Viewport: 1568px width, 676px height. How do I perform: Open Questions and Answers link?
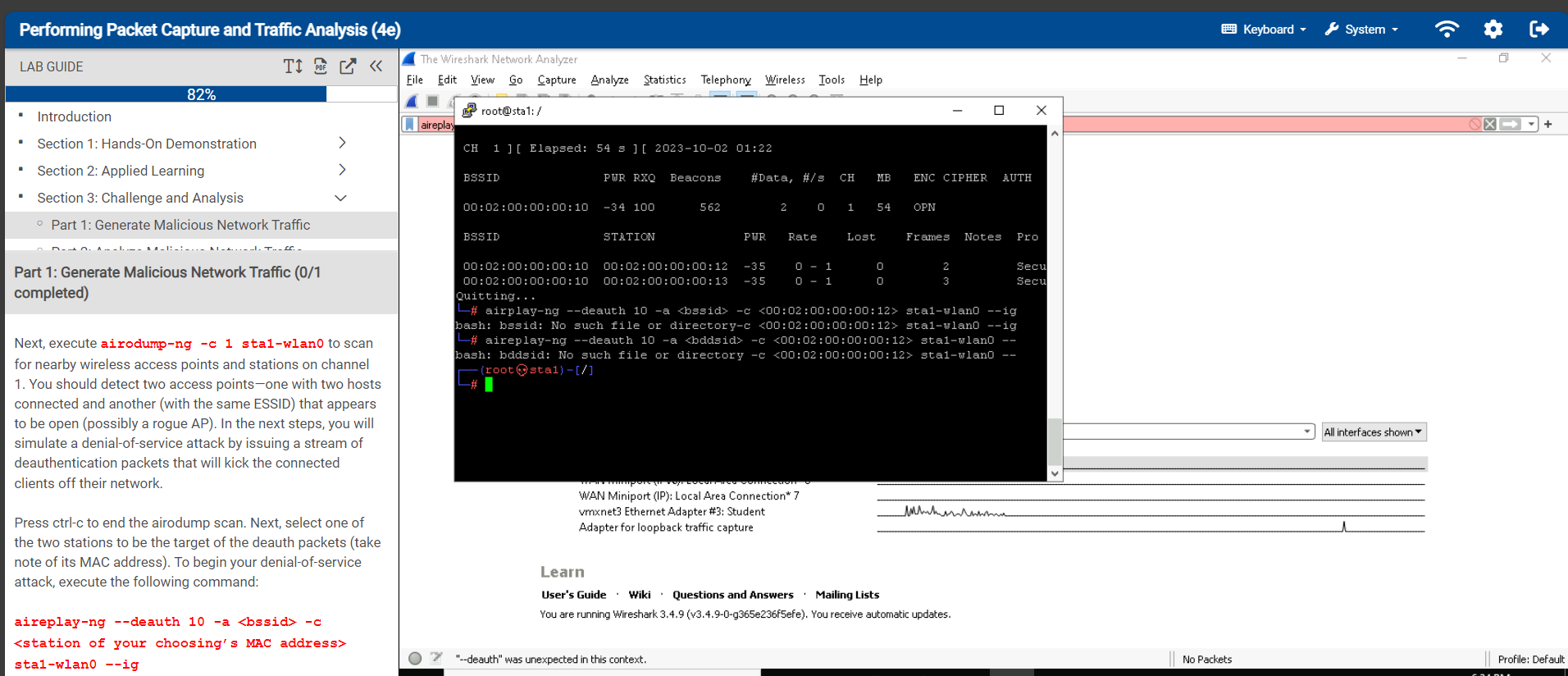(x=733, y=595)
